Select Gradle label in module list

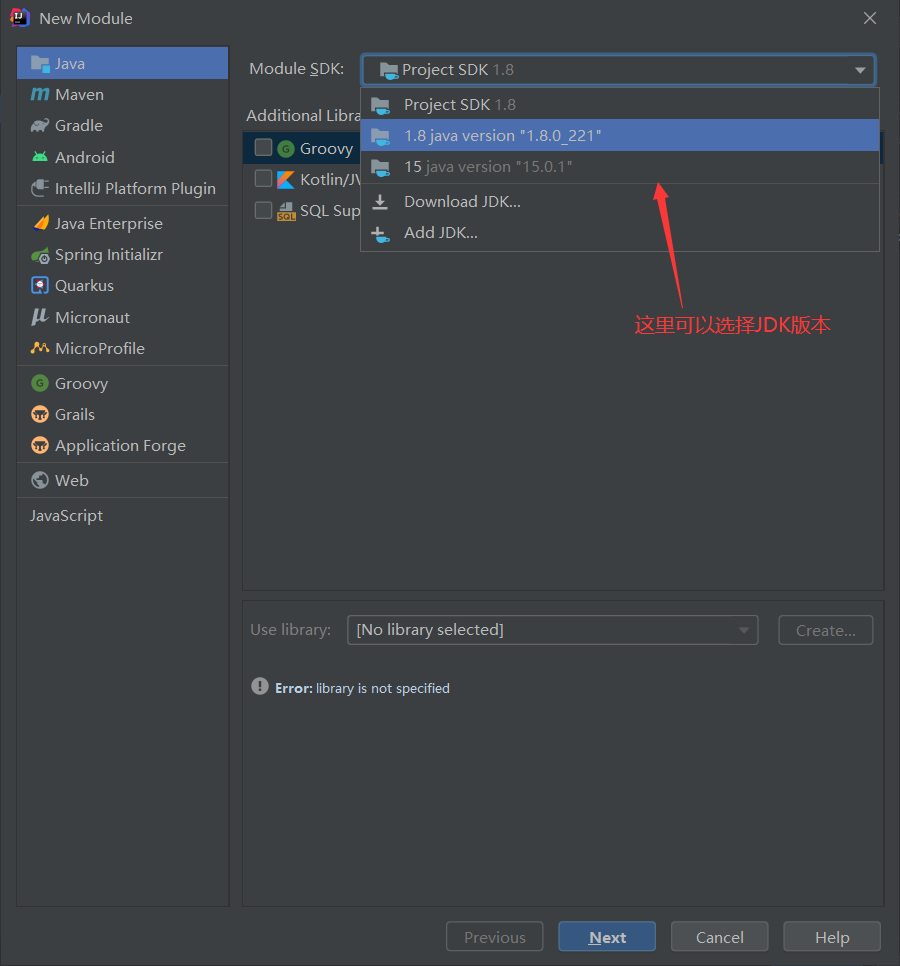tap(79, 125)
